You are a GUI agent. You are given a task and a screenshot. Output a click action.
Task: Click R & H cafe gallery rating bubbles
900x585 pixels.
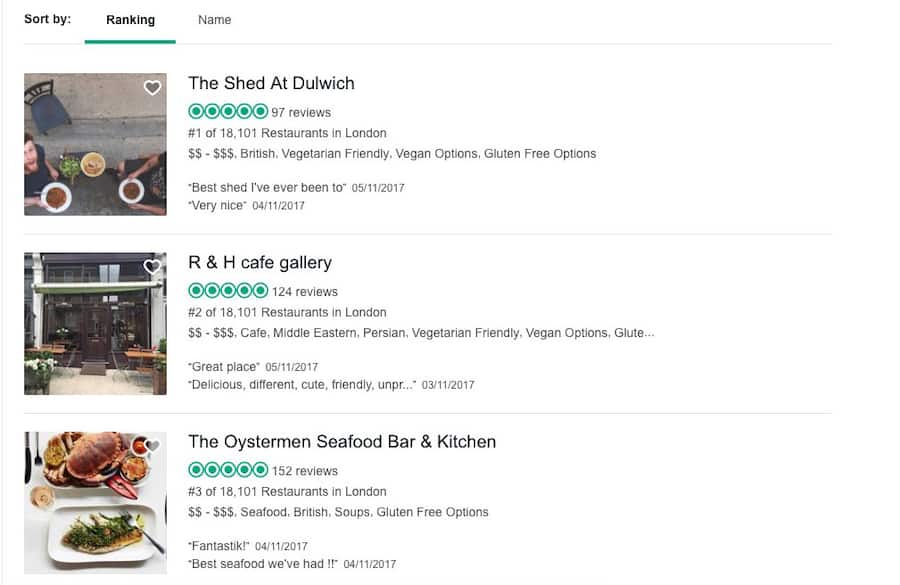click(228, 291)
